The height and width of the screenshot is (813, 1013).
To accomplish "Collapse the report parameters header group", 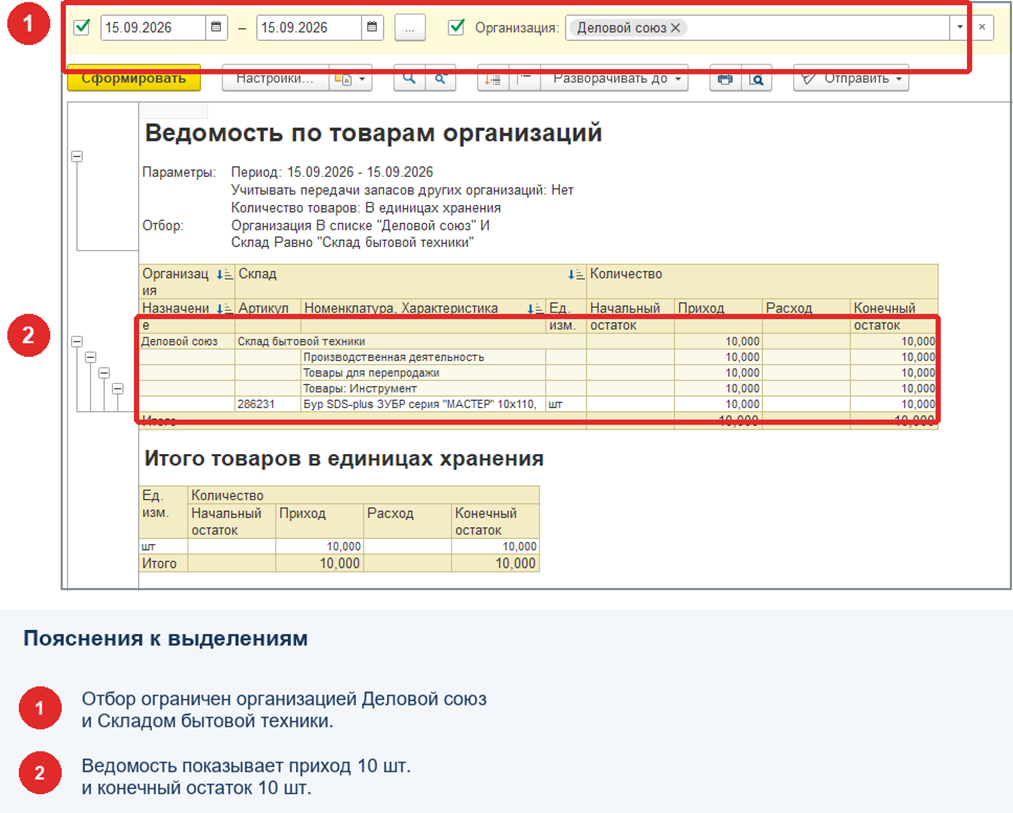I will (x=77, y=156).
